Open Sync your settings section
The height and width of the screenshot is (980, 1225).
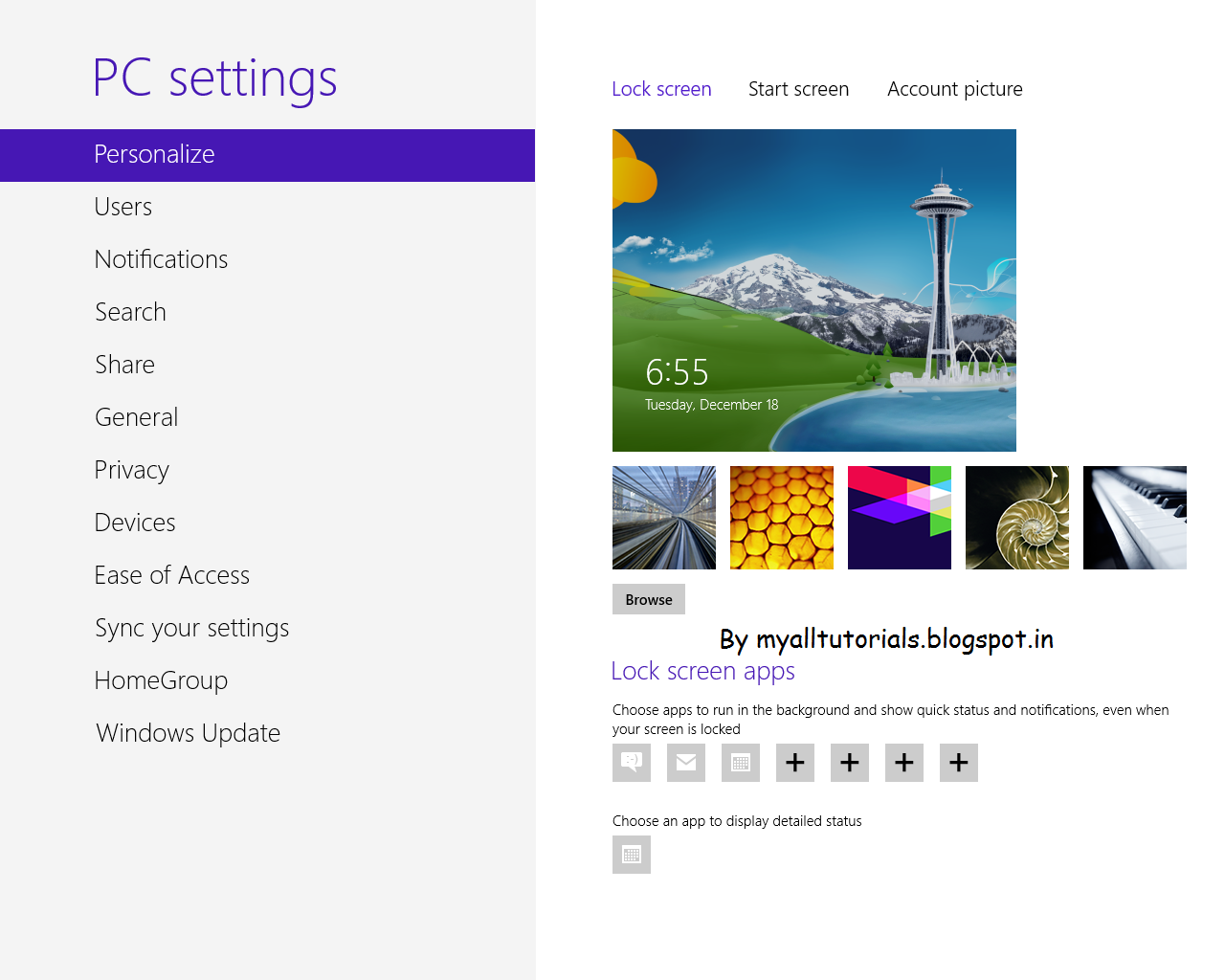pyautogui.click(x=191, y=627)
